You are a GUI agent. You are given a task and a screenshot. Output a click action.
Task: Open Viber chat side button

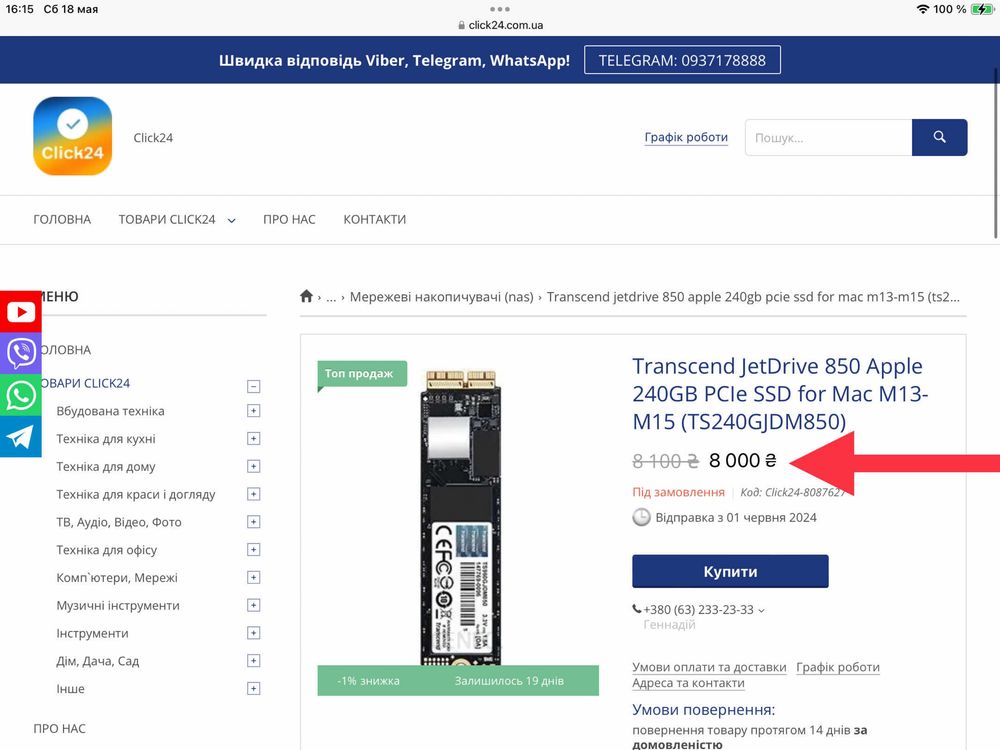point(20,353)
